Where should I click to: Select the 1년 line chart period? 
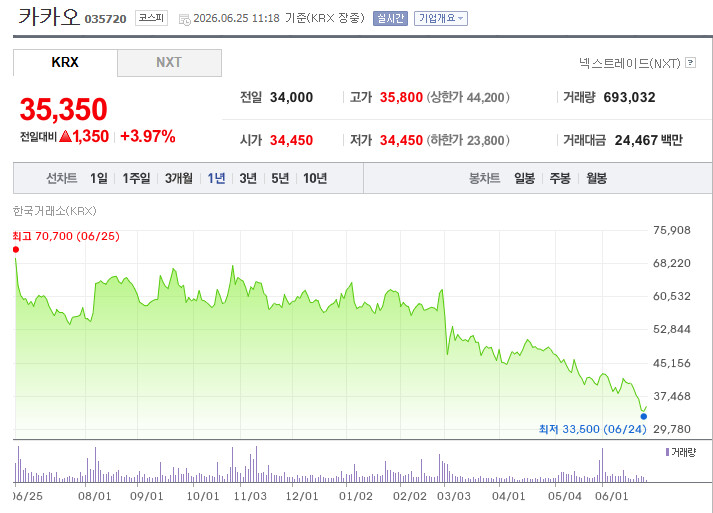point(216,178)
